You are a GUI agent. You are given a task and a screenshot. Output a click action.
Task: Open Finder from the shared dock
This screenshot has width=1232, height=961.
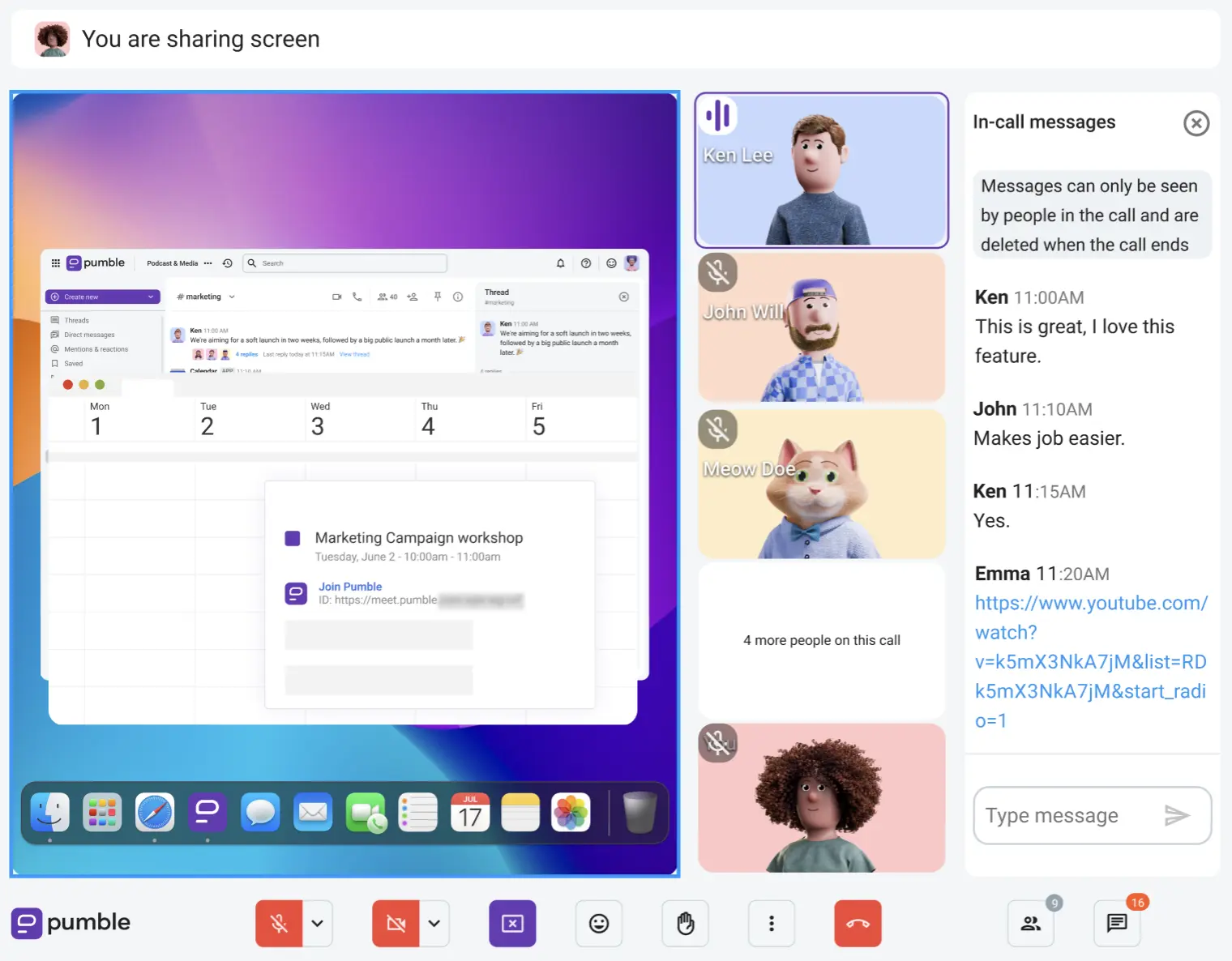[49, 813]
